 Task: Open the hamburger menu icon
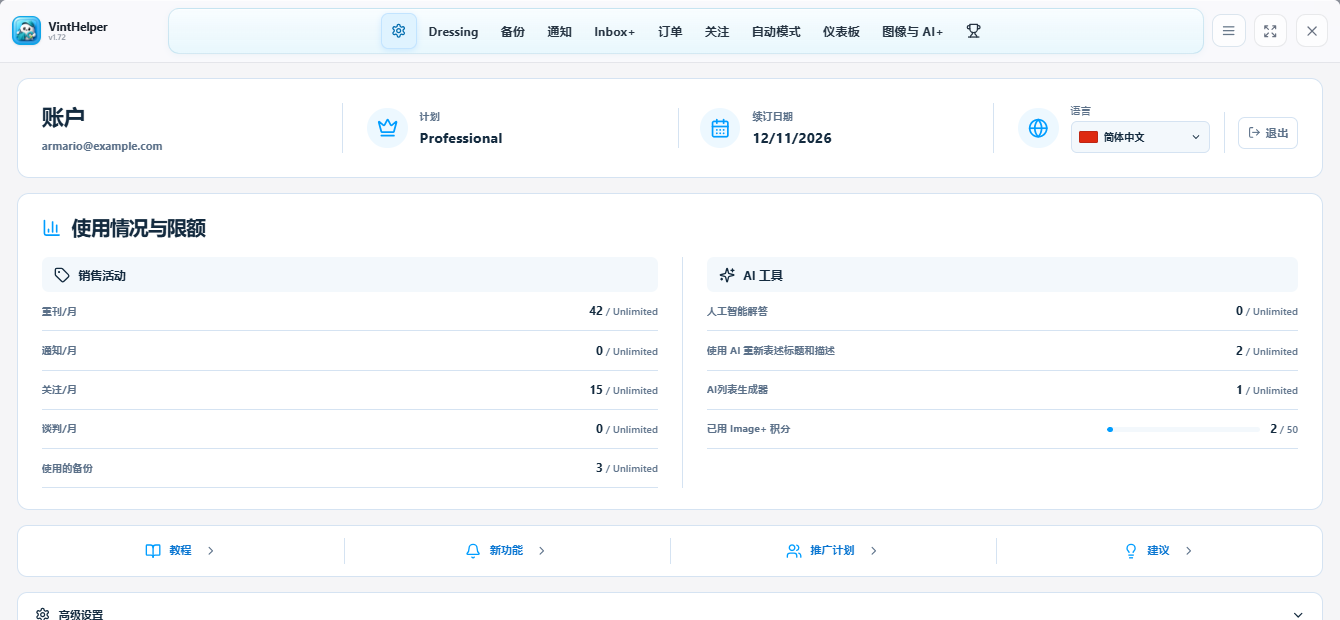coord(1229,31)
